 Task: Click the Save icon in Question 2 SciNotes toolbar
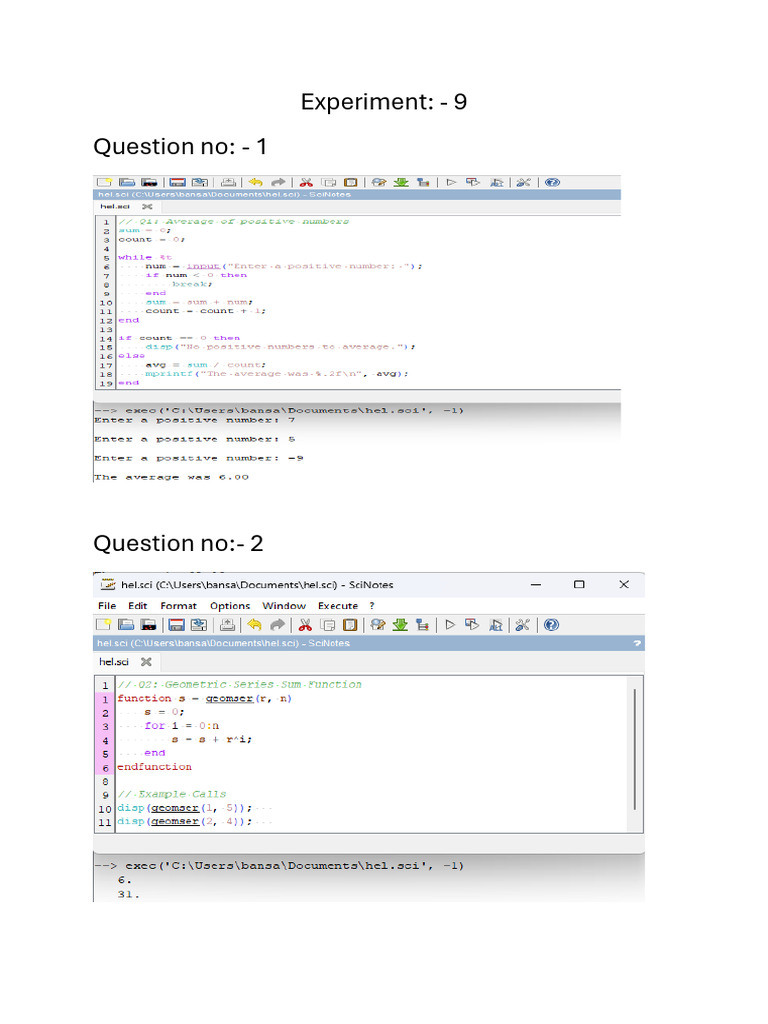(x=176, y=625)
